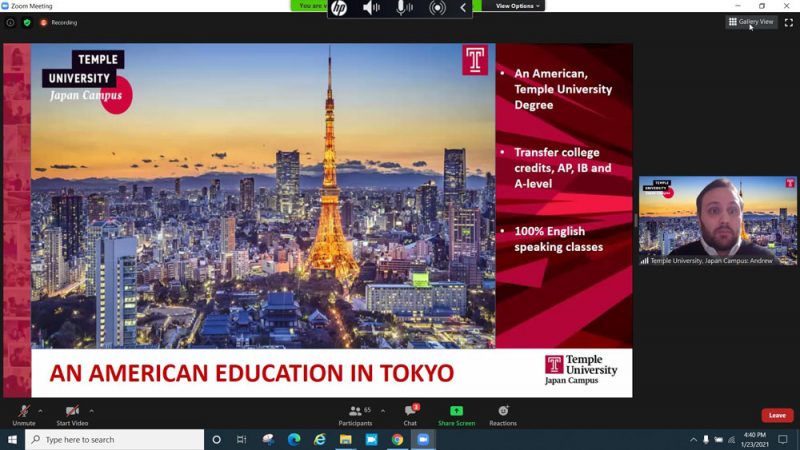Click the signal bars on Andrew's name label
The width and height of the screenshot is (800, 450).
[x=645, y=260]
